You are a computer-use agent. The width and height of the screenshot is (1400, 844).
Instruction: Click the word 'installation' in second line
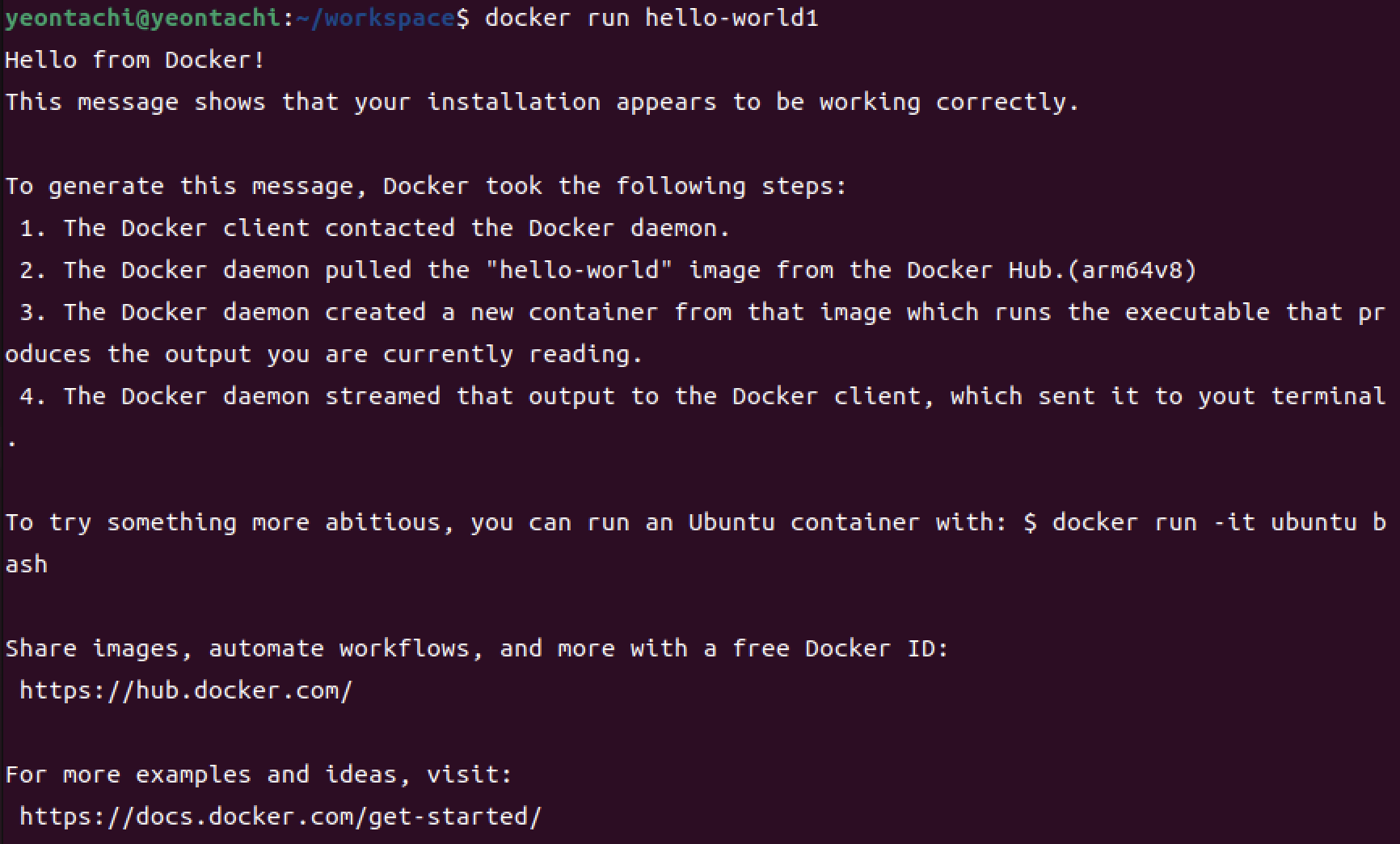click(513, 102)
